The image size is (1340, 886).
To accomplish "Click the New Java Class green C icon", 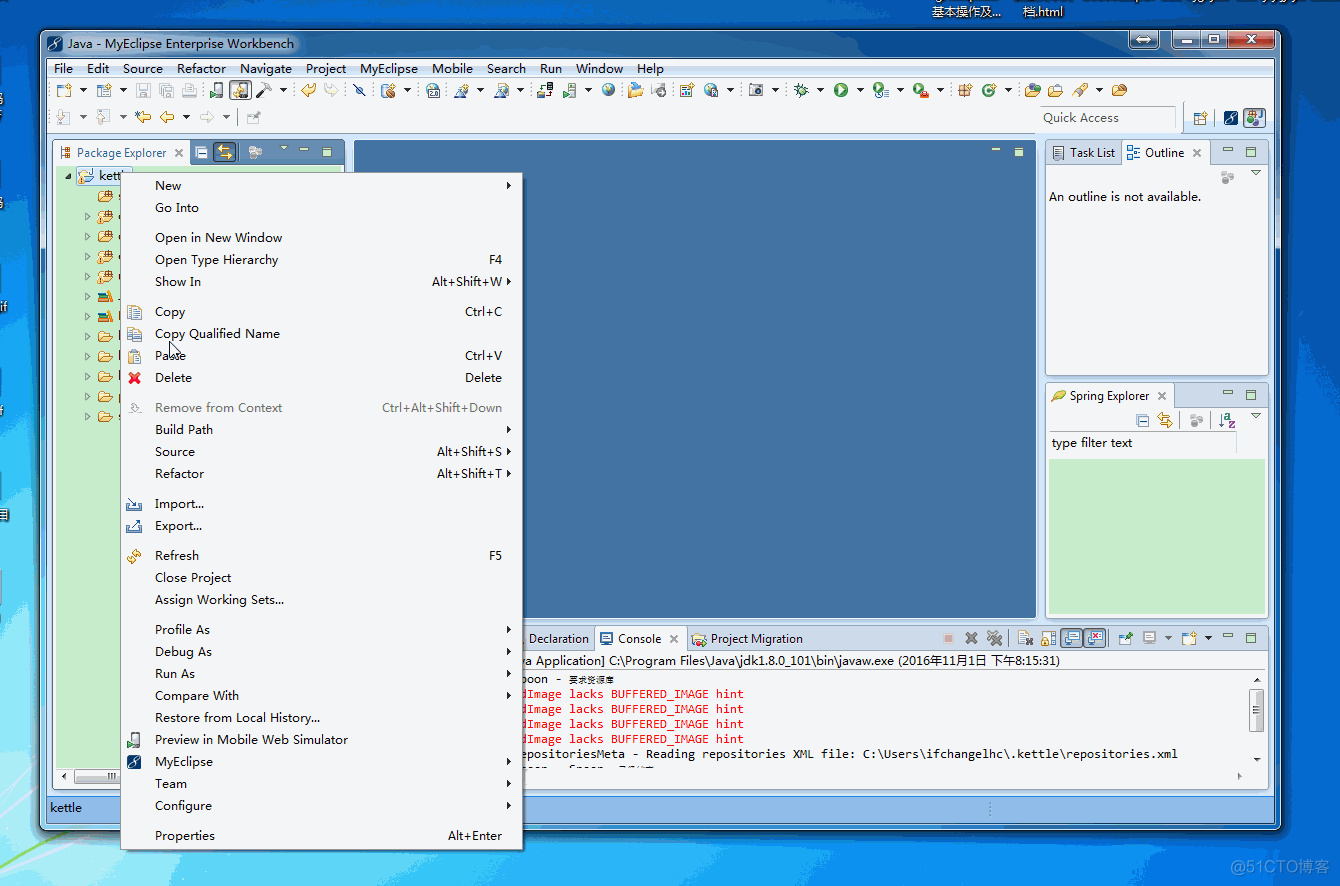I will 989,90.
